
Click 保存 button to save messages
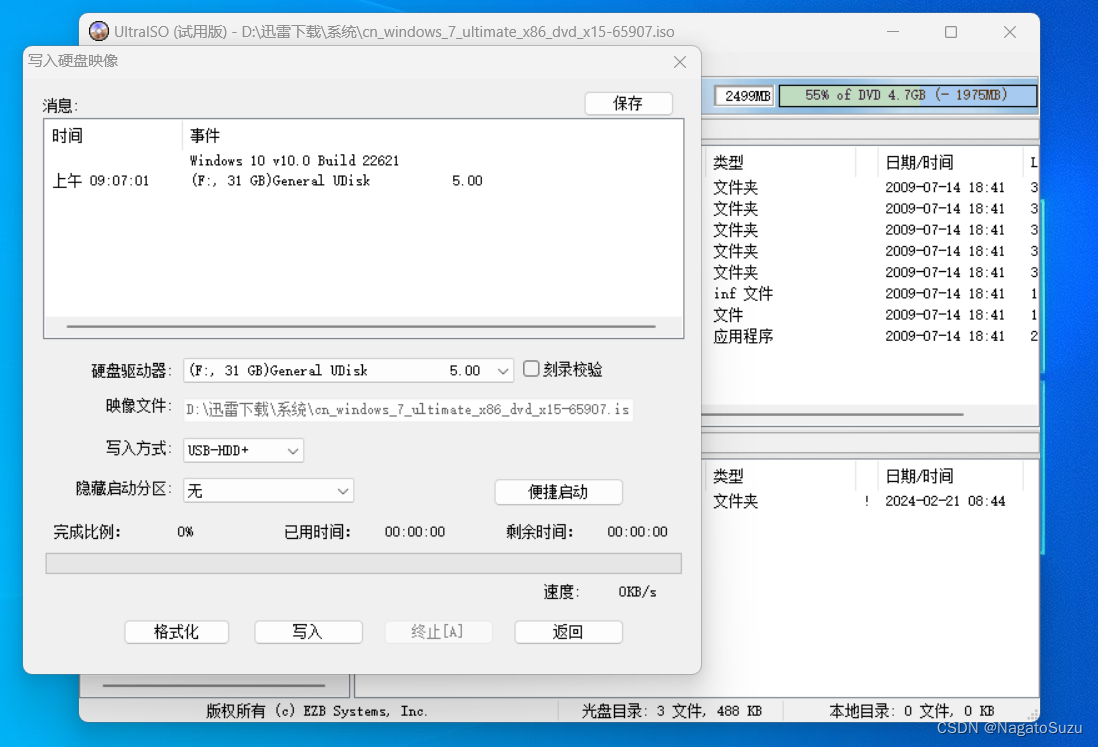[628, 104]
